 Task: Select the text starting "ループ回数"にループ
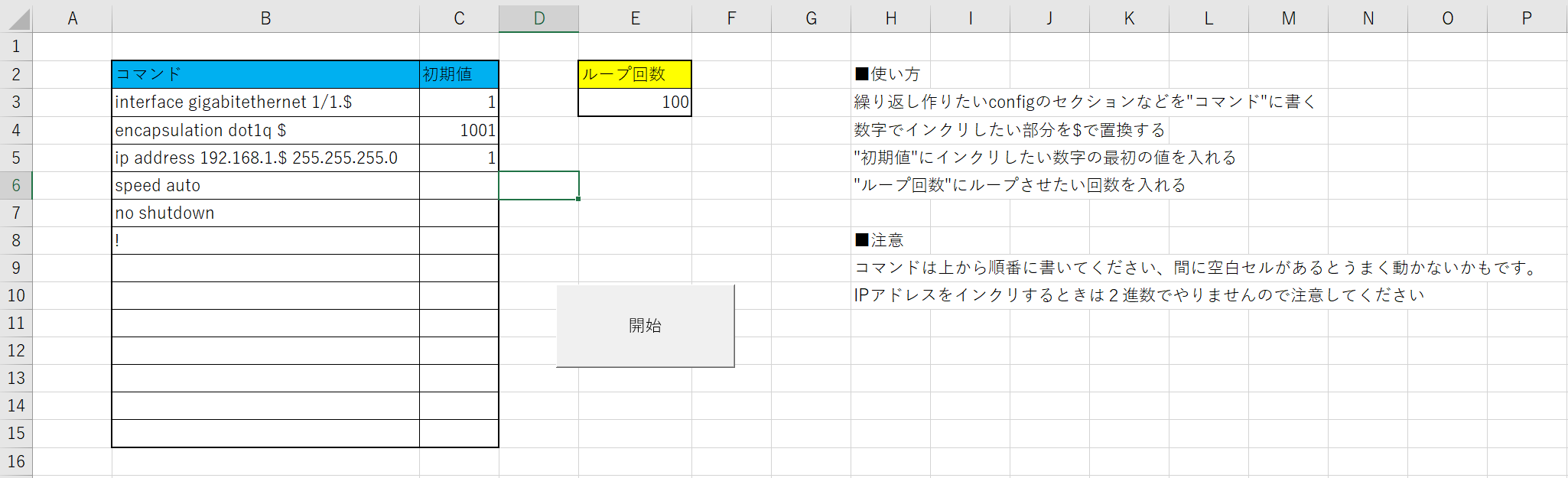pos(1020,185)
